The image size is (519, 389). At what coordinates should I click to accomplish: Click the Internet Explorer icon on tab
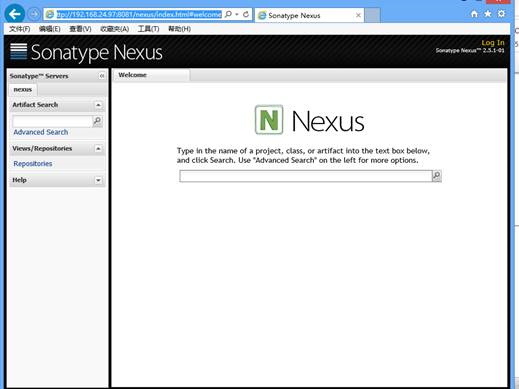click(x=262, y=15)
